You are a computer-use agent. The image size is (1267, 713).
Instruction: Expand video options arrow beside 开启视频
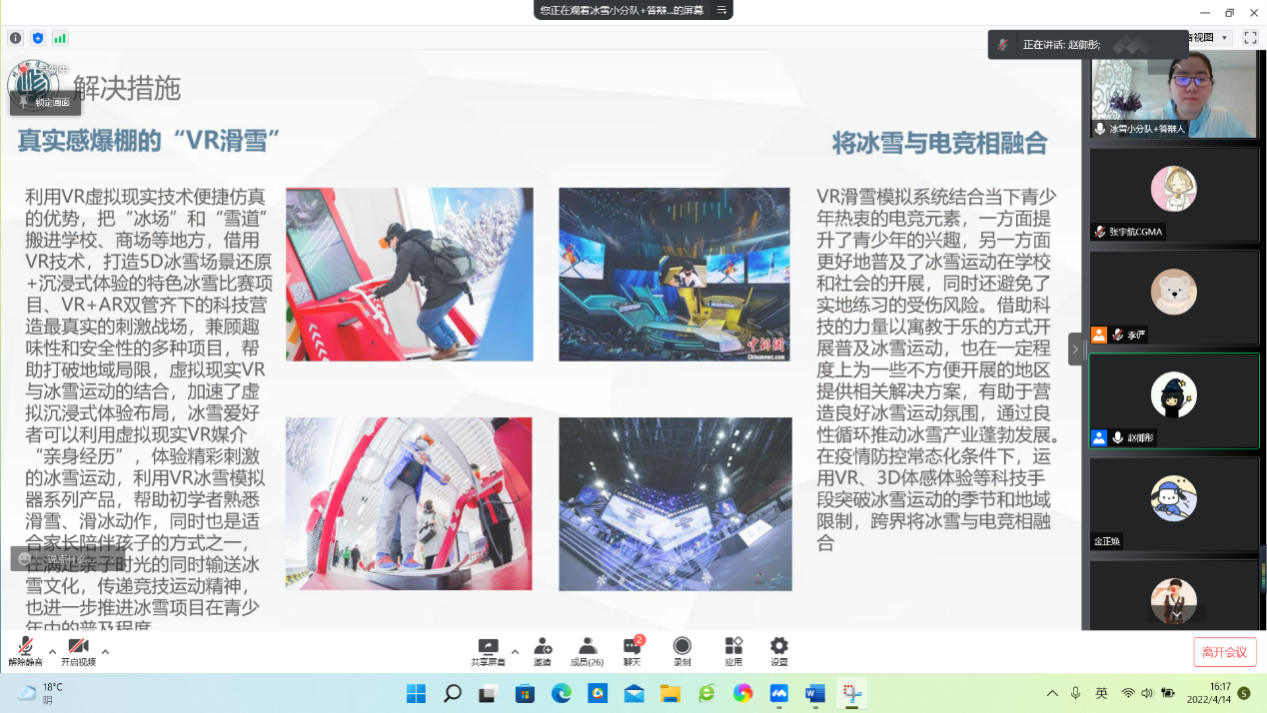click(105, 651)
